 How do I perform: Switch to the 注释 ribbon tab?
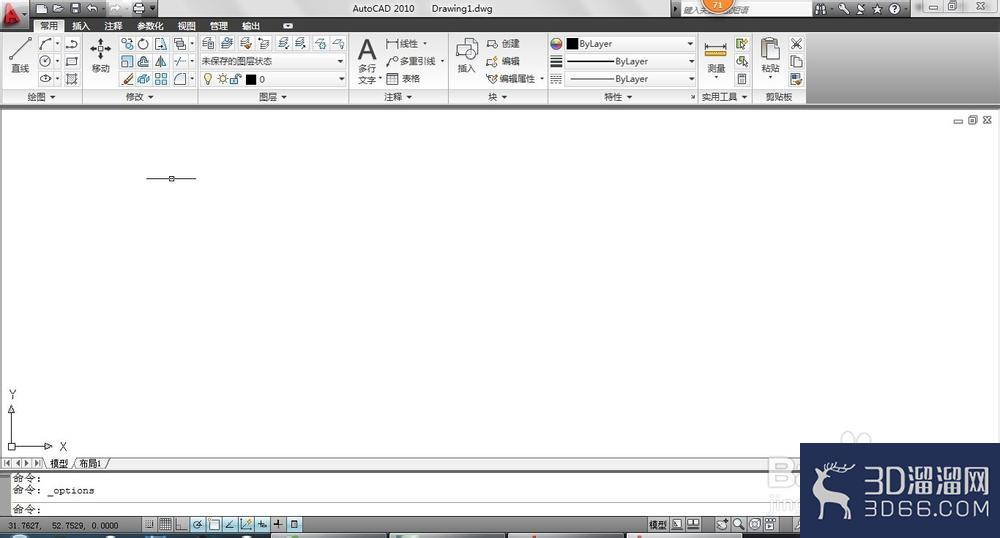click(x=114, y=26)
